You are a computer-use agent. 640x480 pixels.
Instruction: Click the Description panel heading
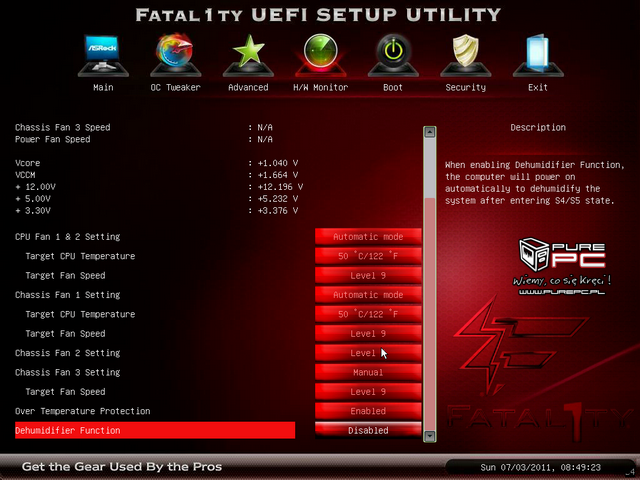538,127
